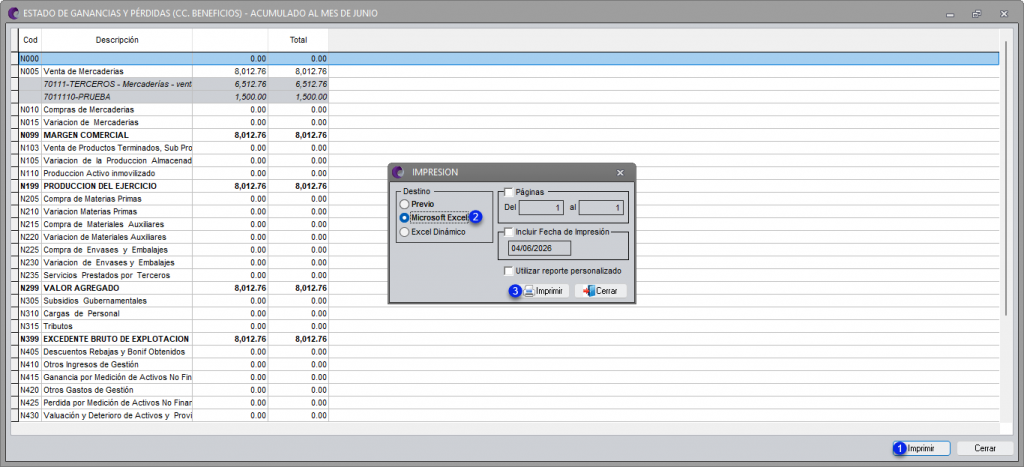Click the 7011110-PRUEBA sub-row
Image resolution: width=1024 pixels, height=467 pixels.
(174, 97)
